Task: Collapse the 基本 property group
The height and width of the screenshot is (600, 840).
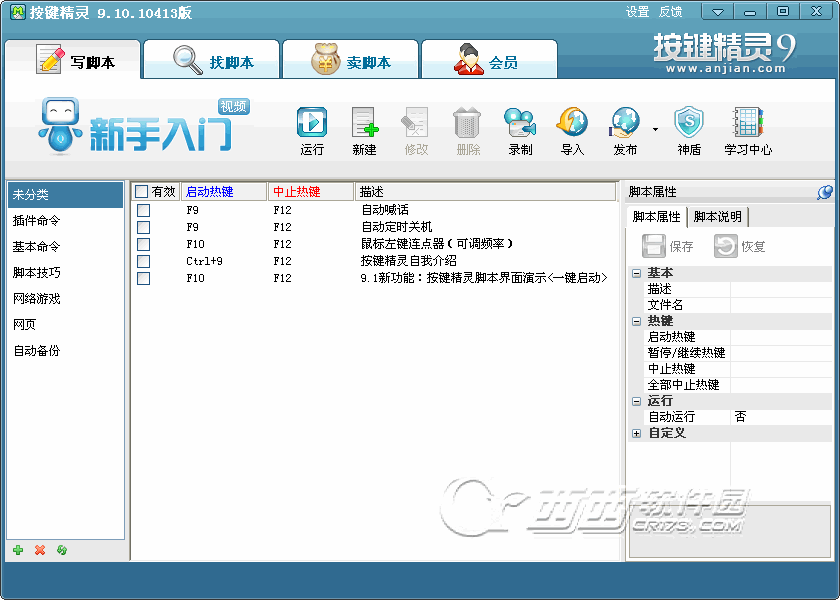Action: [637, 273]
